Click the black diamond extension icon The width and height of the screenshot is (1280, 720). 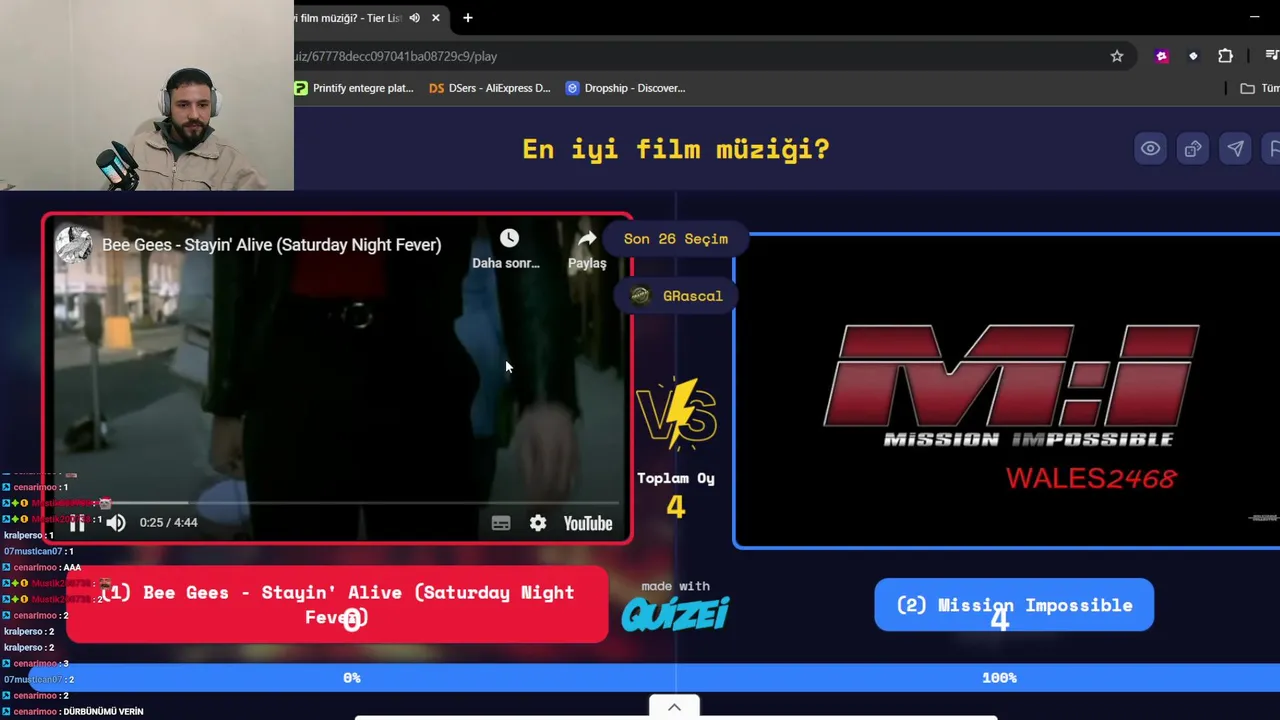tap(1193, 56)
